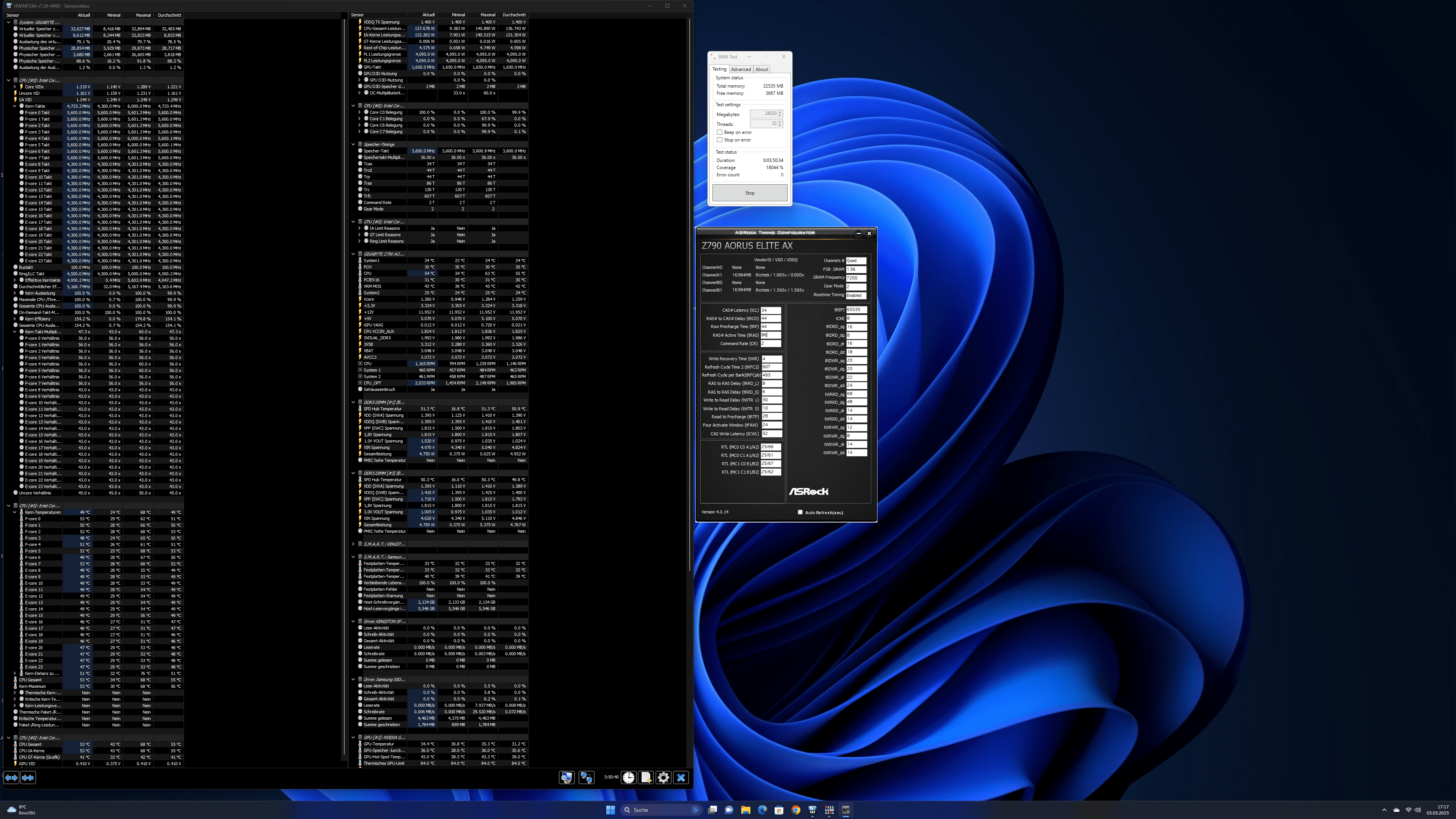Viewport: 1456px width, 819px height.
Task: Click CAS# Latency (tCL) value field
Action: pos(770,310)
